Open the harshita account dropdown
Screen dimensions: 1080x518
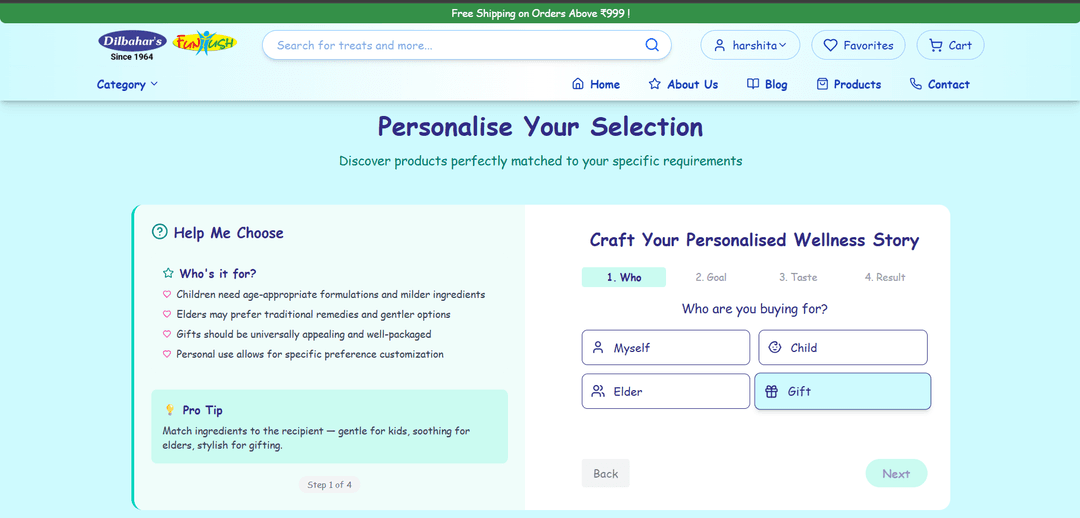click(x=749, y=45)
